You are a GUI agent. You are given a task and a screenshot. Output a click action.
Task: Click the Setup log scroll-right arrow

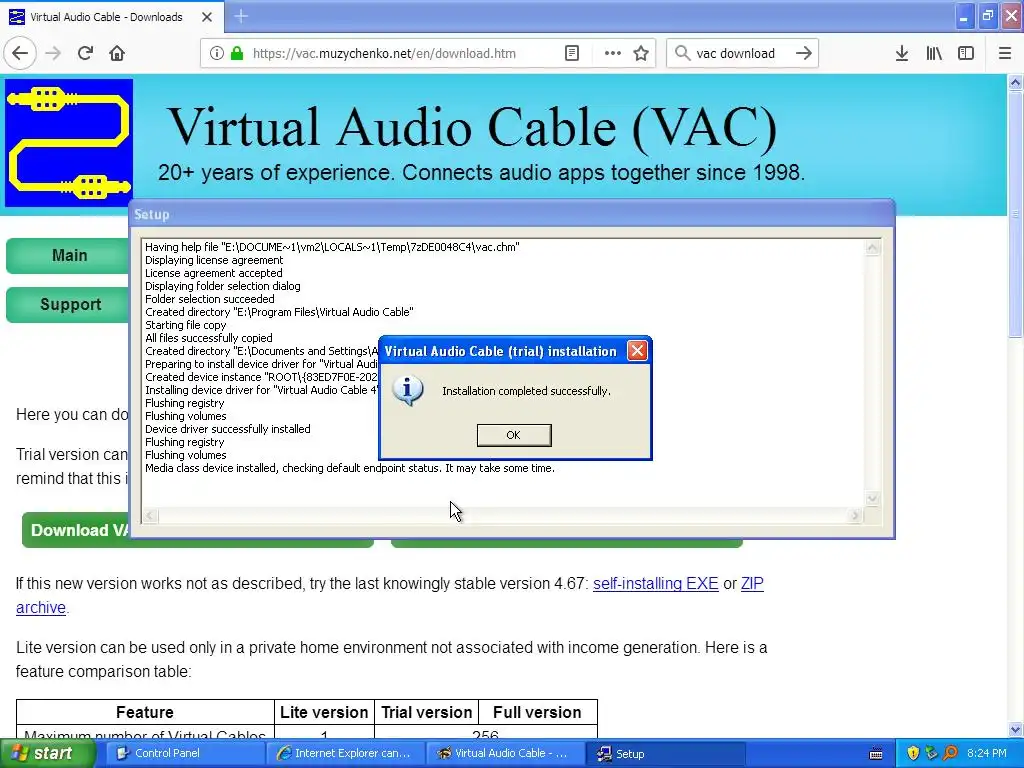856,515
